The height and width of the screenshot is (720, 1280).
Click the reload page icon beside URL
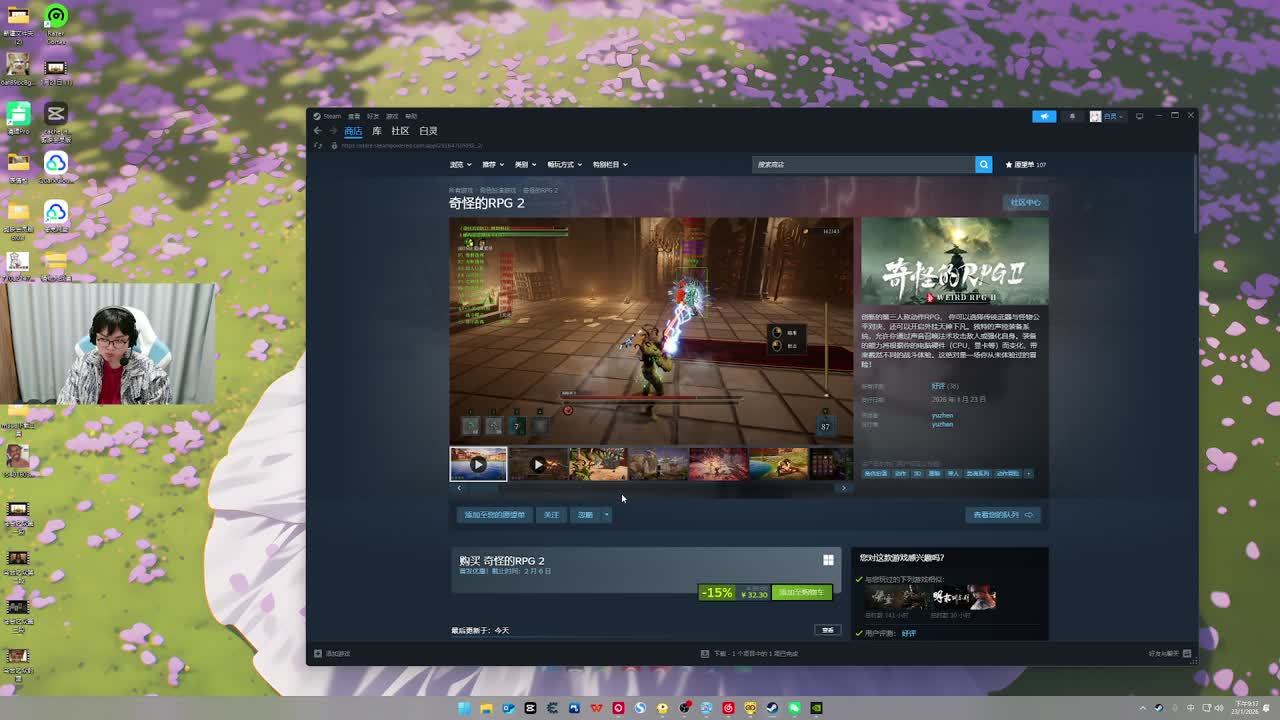[x=319, y=145]
